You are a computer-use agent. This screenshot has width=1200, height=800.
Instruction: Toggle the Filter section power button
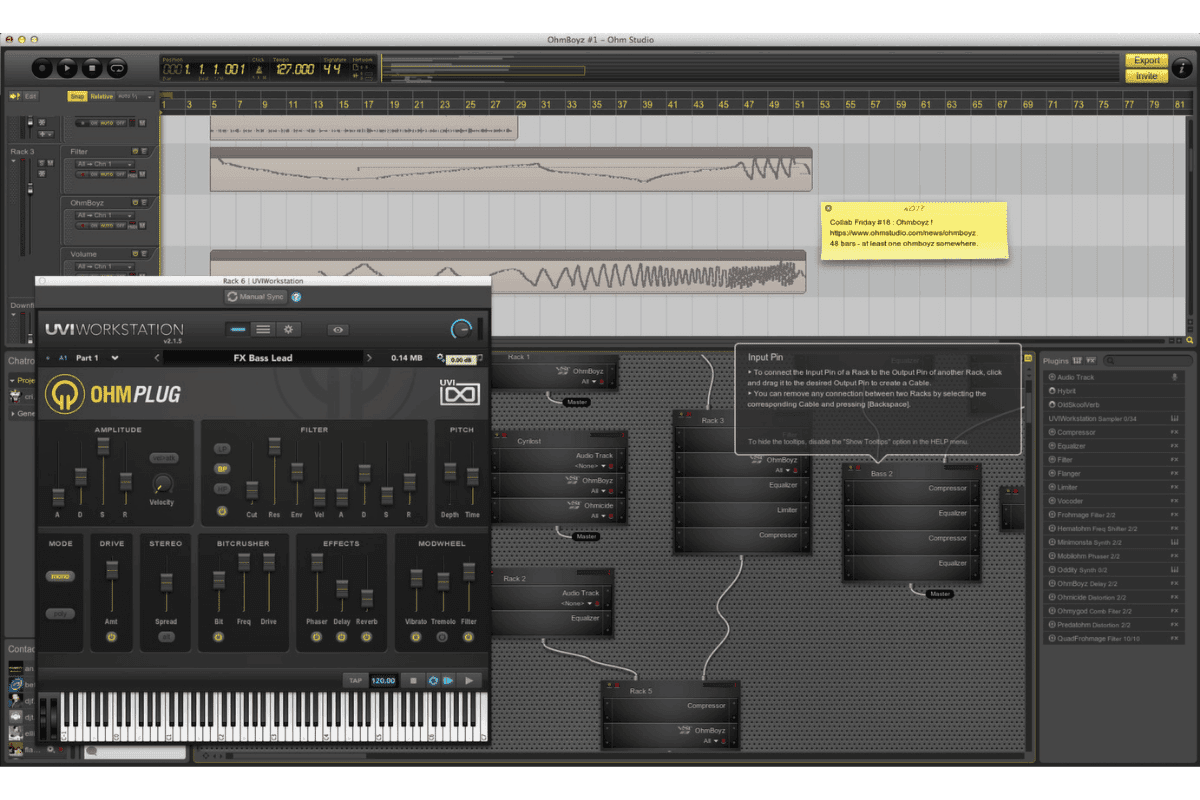click(x=222, y=511)
